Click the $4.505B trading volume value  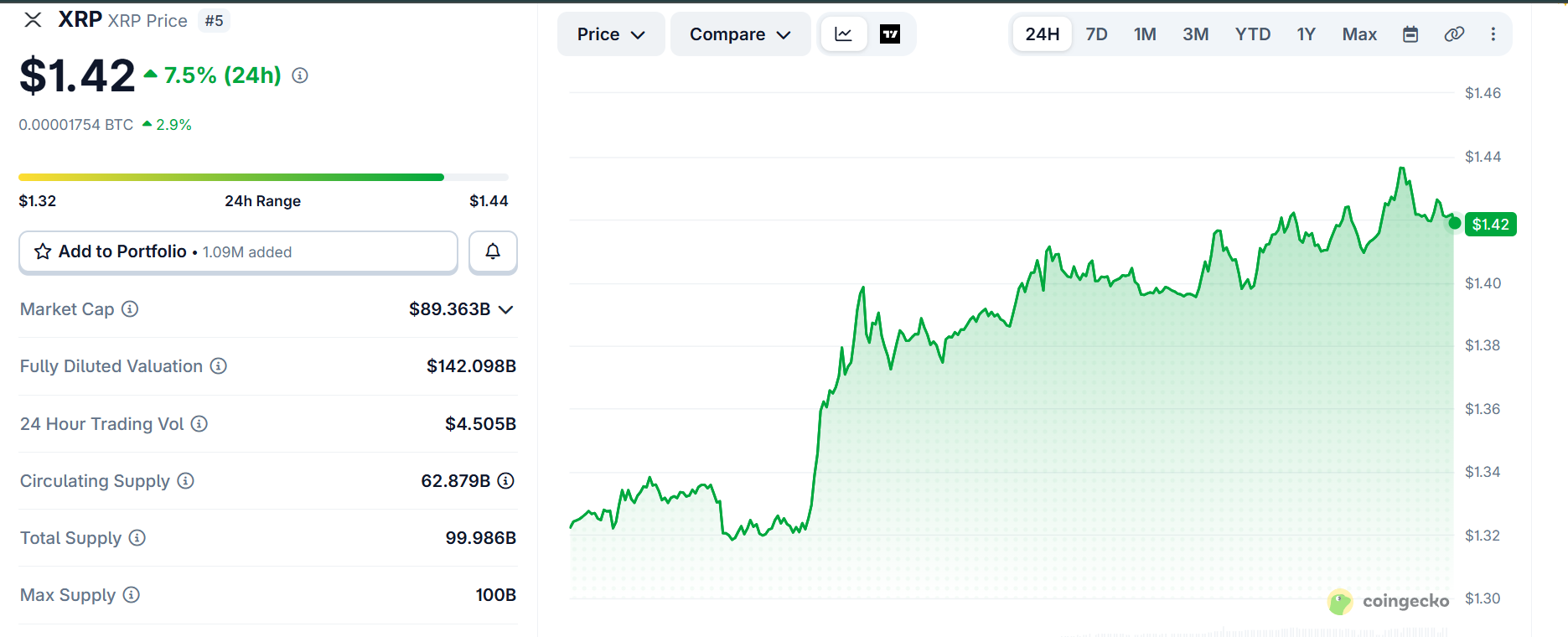(480, 424)
